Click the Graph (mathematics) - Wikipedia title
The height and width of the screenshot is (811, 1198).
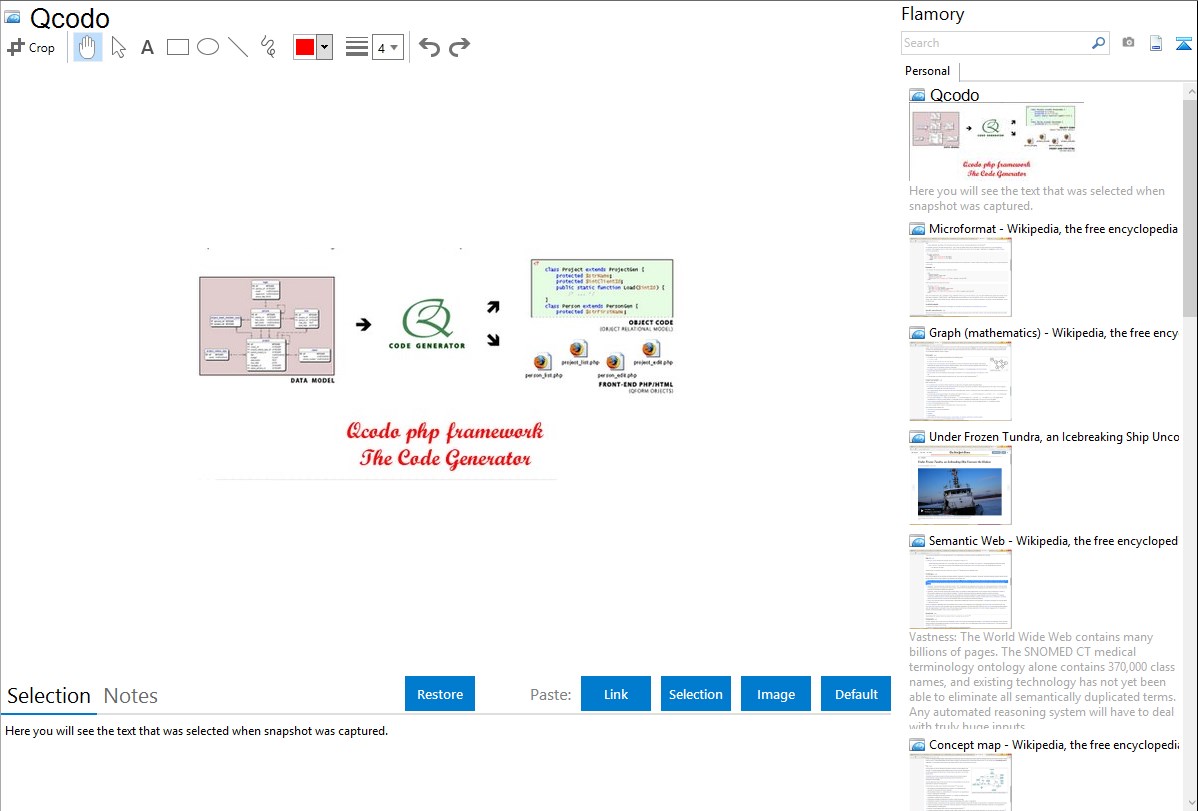click(x=1053, y=333)
